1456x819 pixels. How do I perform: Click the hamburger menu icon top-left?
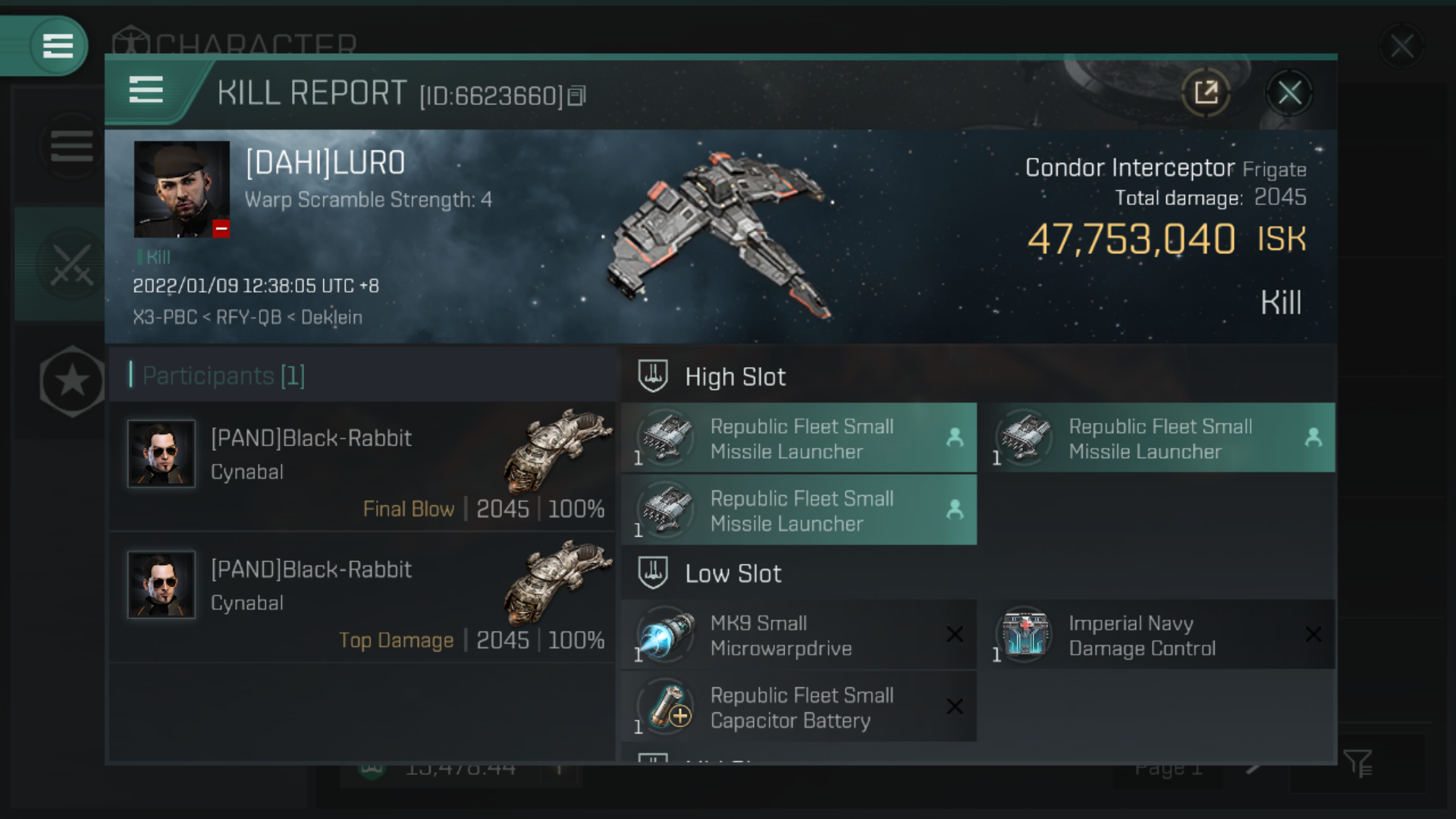[x=57, y=44]
